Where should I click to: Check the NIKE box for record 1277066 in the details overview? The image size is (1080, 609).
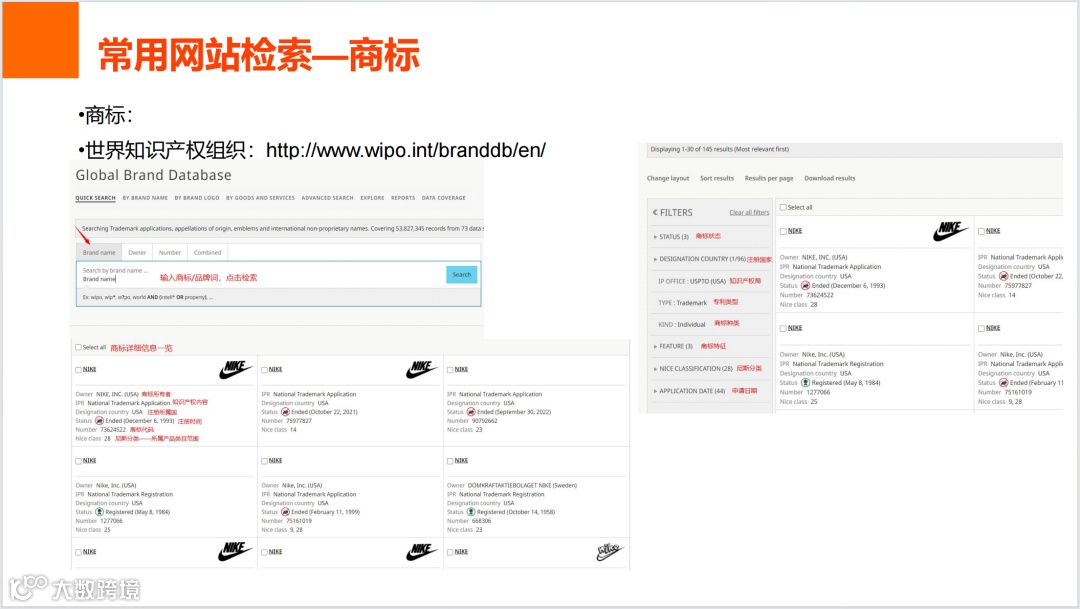[79, 461]
